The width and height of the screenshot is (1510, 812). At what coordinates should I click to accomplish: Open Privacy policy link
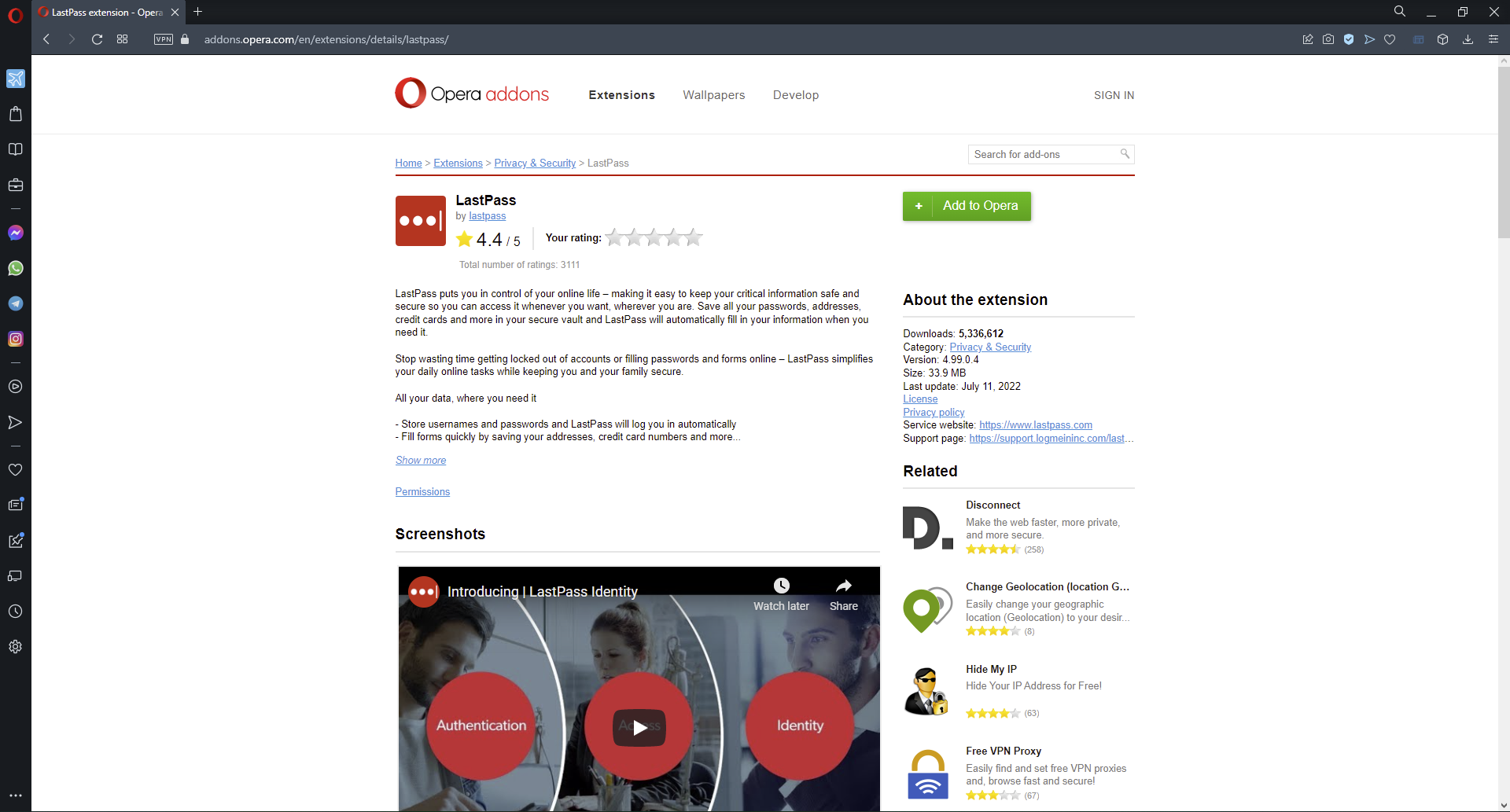pyautogui.click(x=934, y=413)
